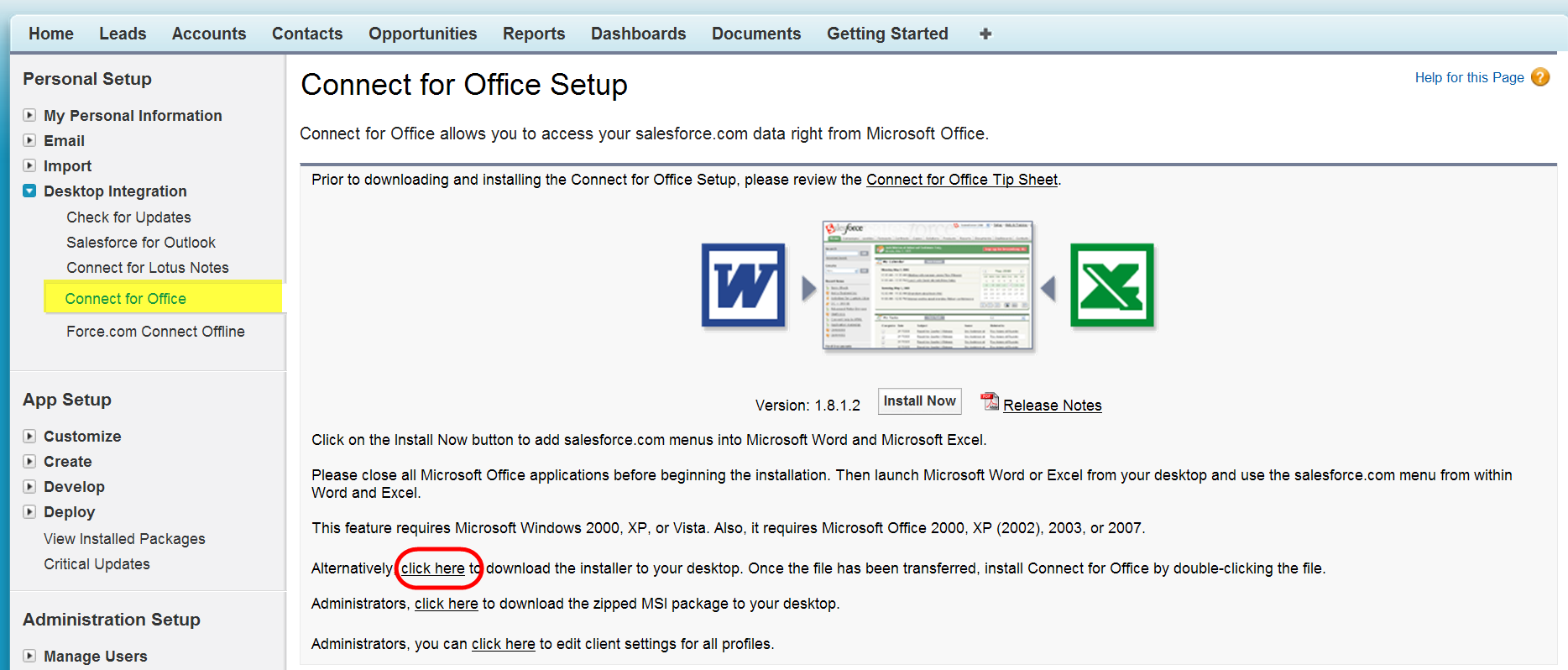Open Force.com Connect Offline
This screenshot has width=1568, height=670.
[x=156, y=332]
